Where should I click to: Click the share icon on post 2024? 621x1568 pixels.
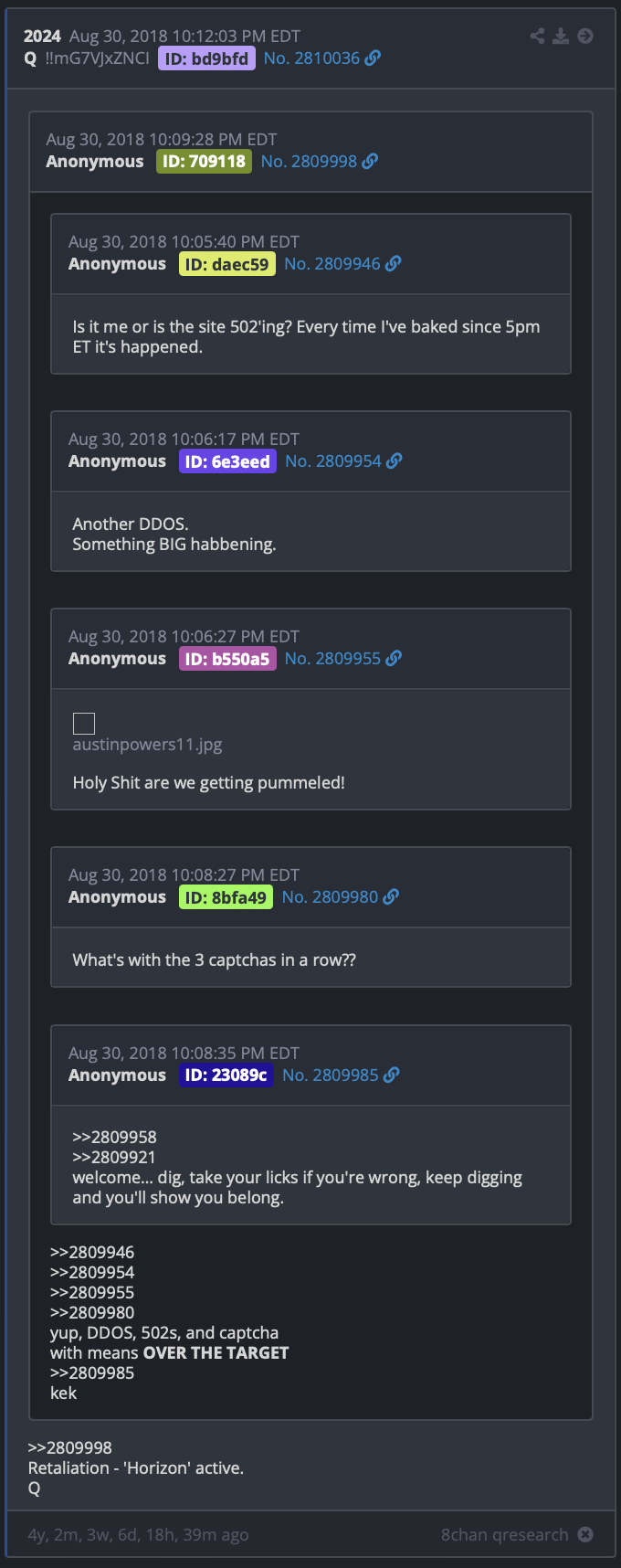(537, 36)
